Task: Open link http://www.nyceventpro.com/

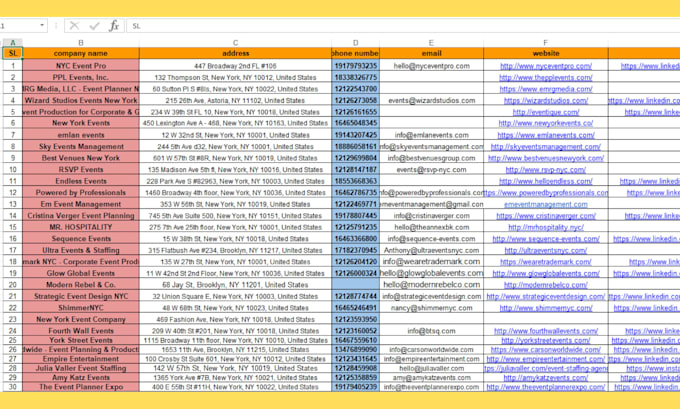Action: [546, 66]
